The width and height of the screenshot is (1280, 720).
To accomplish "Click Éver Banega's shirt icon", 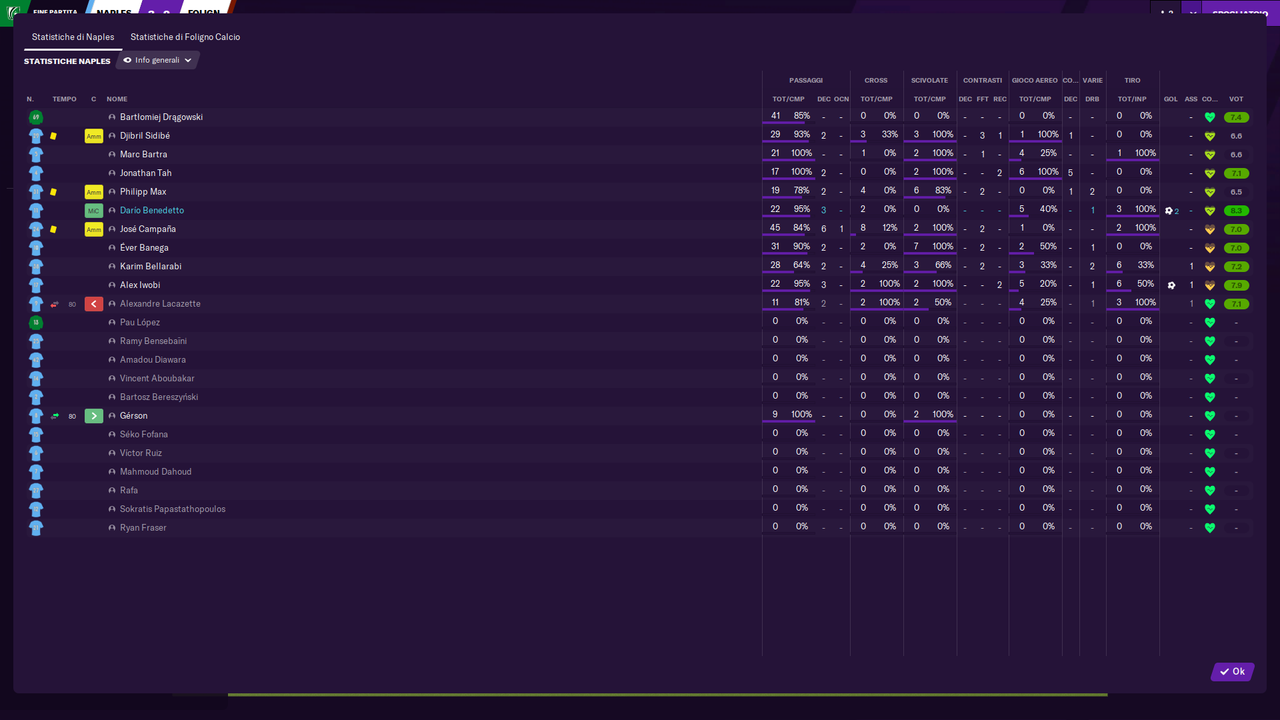I will pyautogui.click(x=36, y=248).
